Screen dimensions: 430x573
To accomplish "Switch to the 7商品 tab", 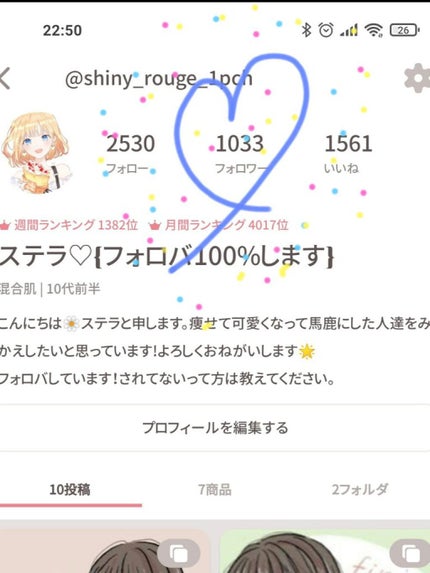I will point(215,489).
